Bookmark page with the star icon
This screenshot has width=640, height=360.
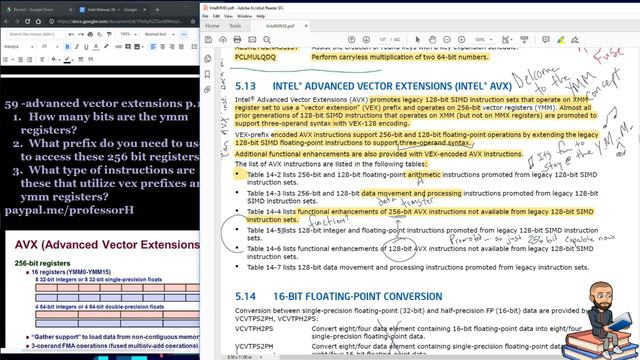coord(193,21)
